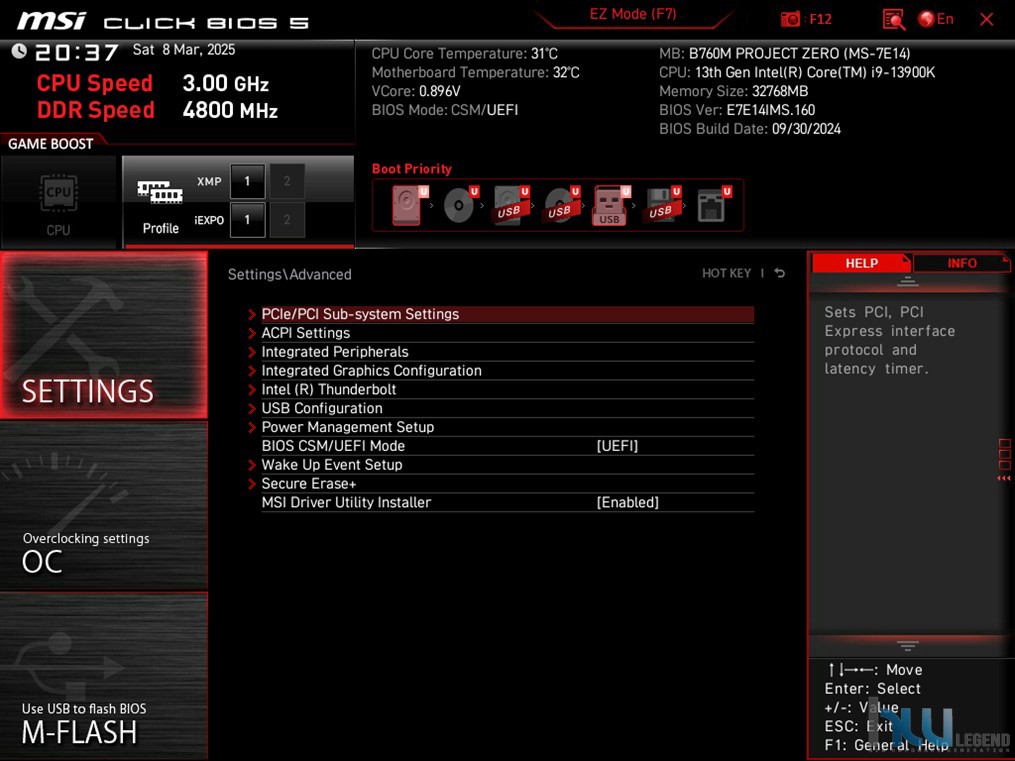Select the USB hard disk boot icon
Image resolution: width=1015 pixels, height=761 pixels.
[511, 204]
